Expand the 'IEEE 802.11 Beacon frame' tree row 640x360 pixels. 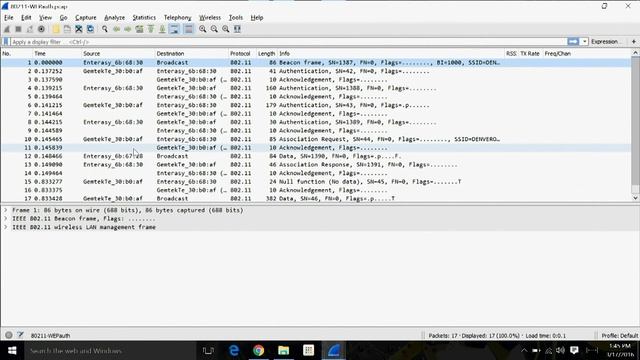(6, 219)
